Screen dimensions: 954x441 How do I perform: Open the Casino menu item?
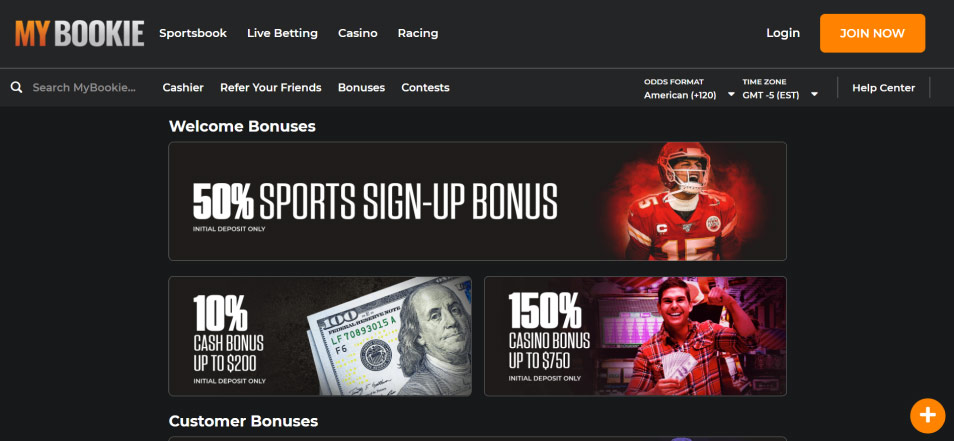[358, 33]
